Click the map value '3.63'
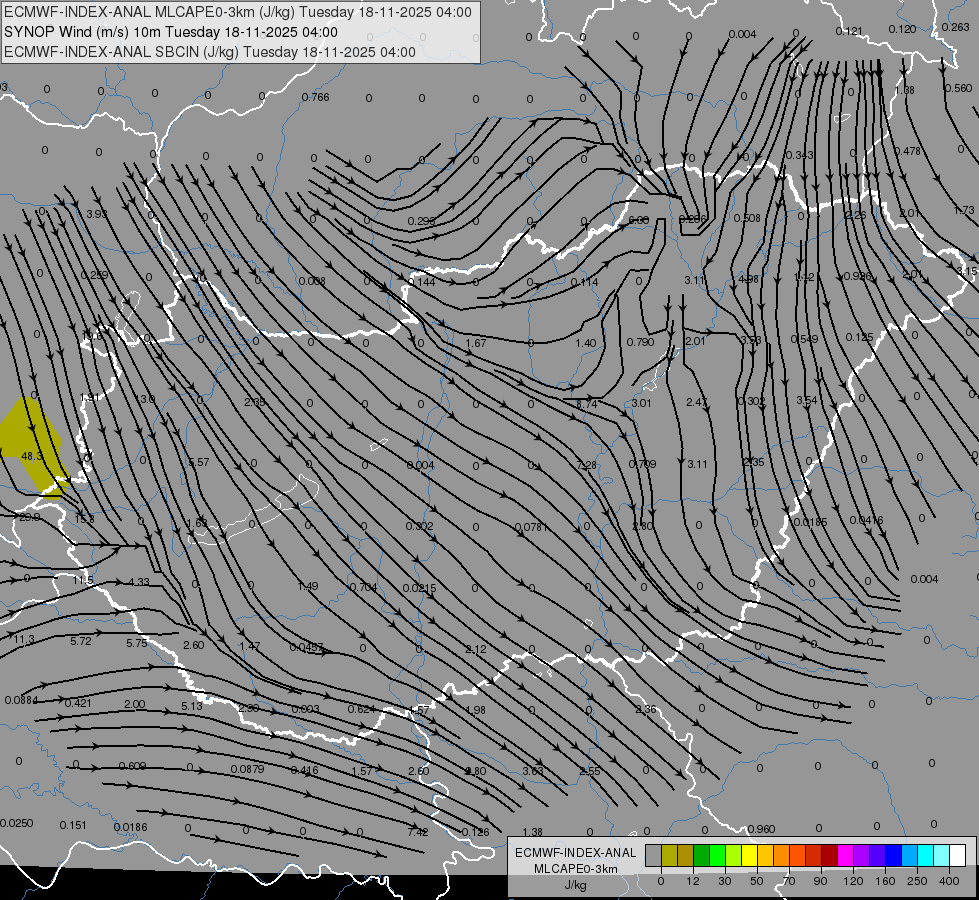 (533, 771)
